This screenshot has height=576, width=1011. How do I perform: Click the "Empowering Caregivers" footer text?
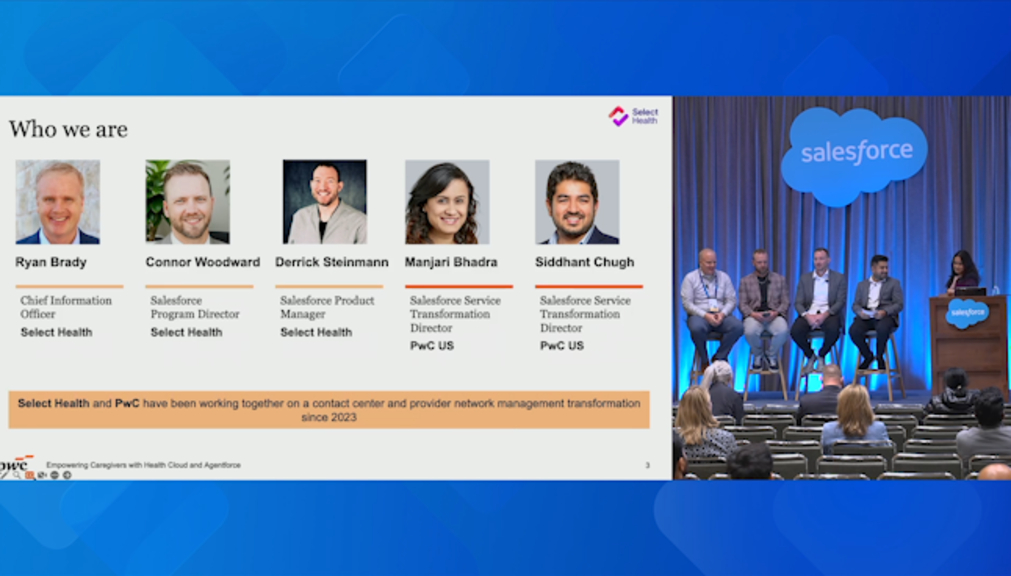click(x=143, y=466)
